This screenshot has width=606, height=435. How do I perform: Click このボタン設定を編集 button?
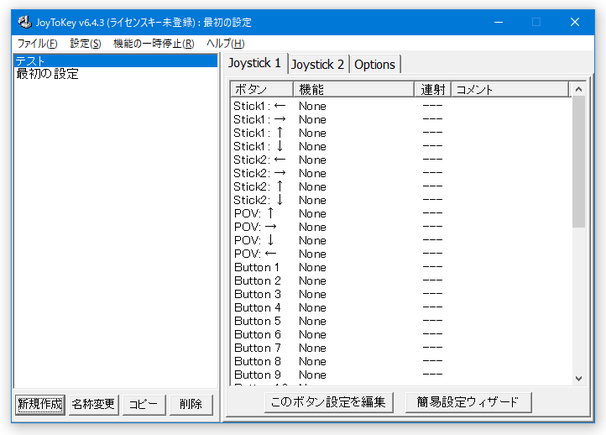coord(329,402)
